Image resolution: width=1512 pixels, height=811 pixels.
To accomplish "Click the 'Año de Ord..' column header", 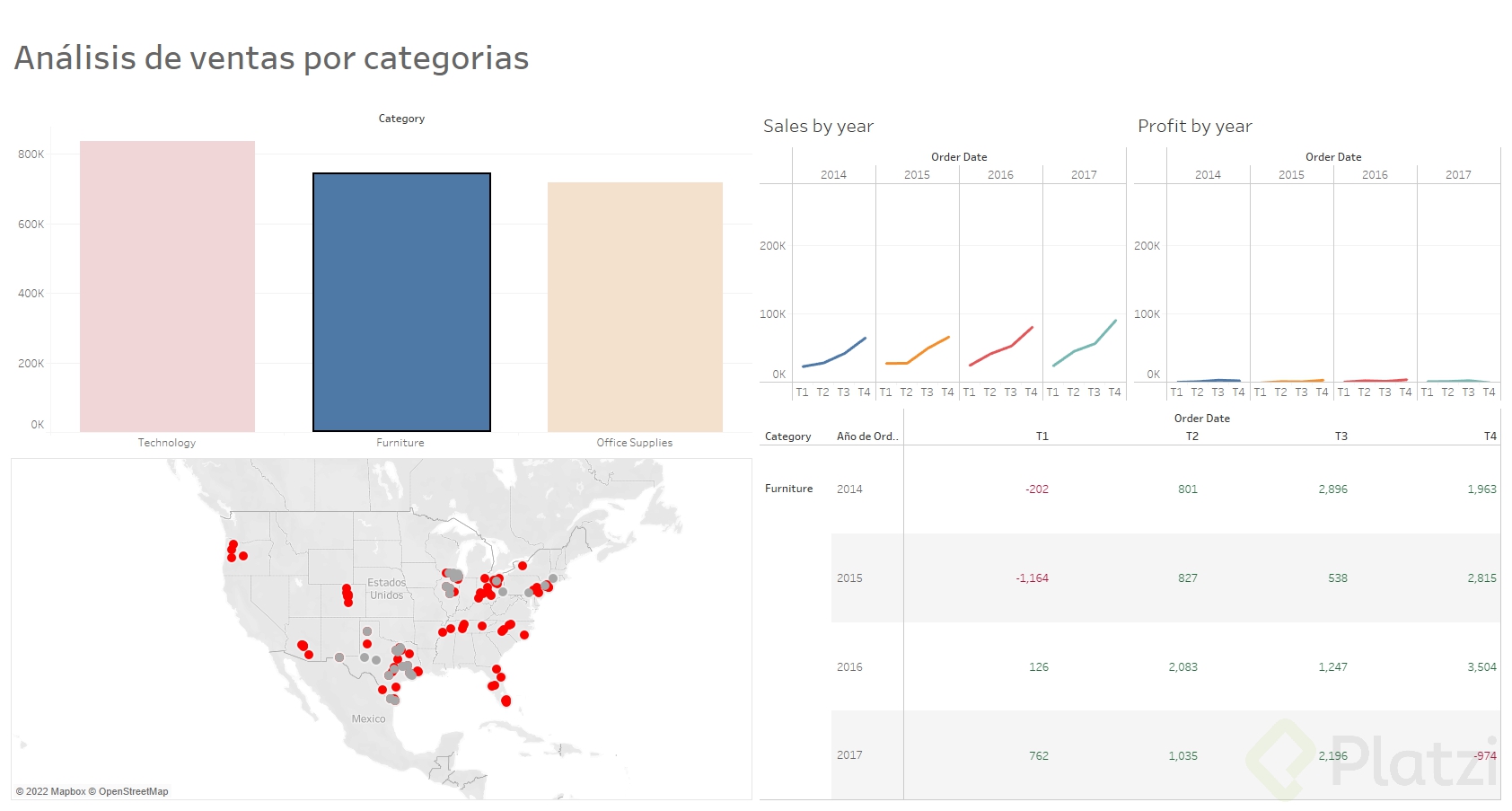I will (x=867, y=436).
